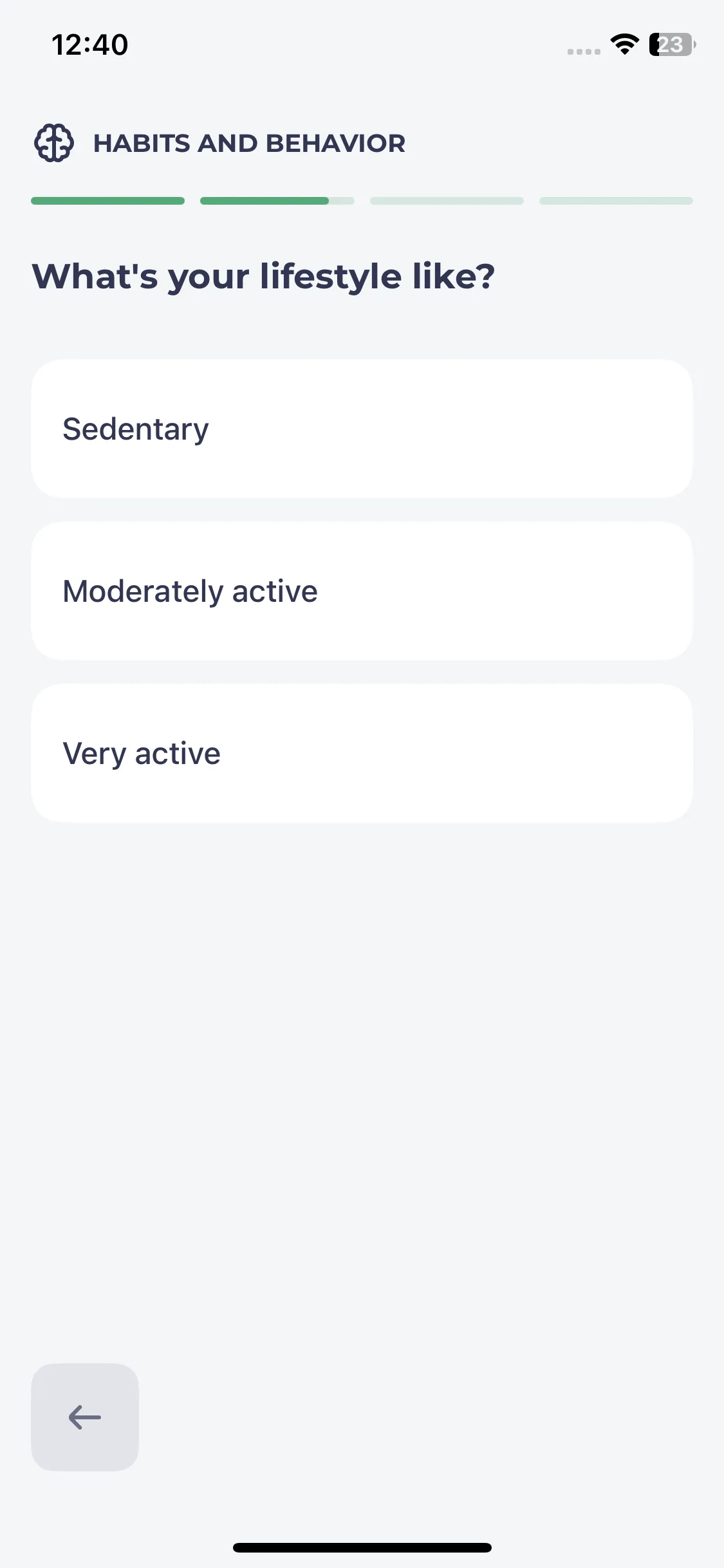Tap the 12:40 clock in status bar
Viewport: 724px width, 1568px height.
(x=90, y=45)
